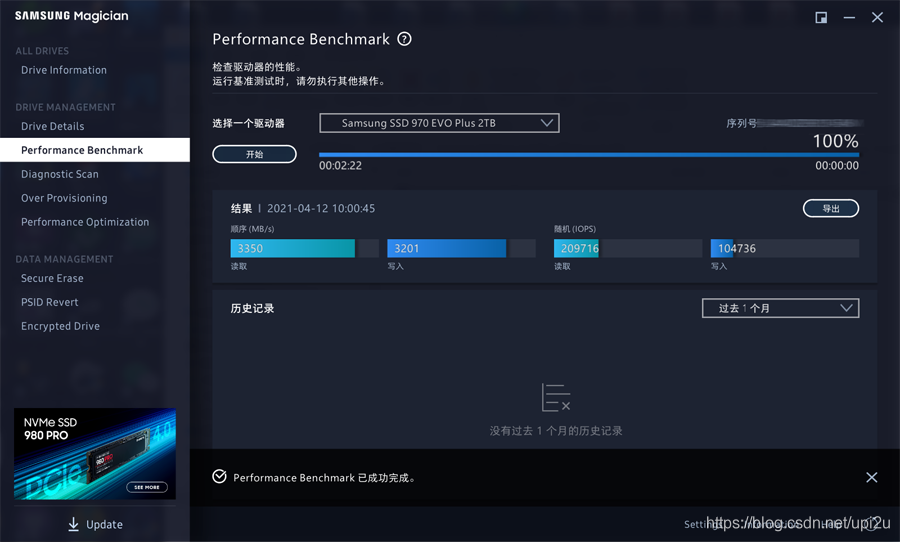Click the NVMe SSD 980 PRO banner
Screen dimensions: 900x542
coord(95,454)
